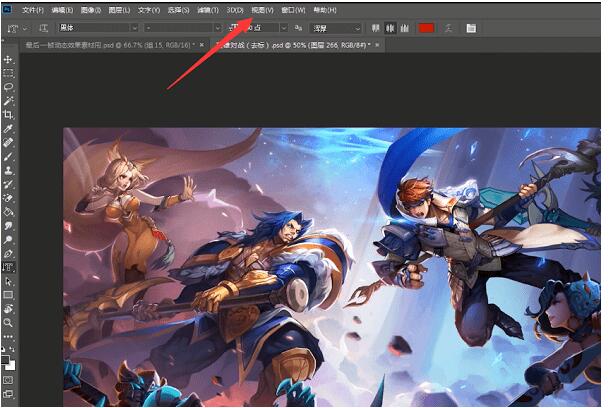Screen dimensions: 609x408
Task: Open the Edit Toolbar three-dots button
Action: pos(8,337)
